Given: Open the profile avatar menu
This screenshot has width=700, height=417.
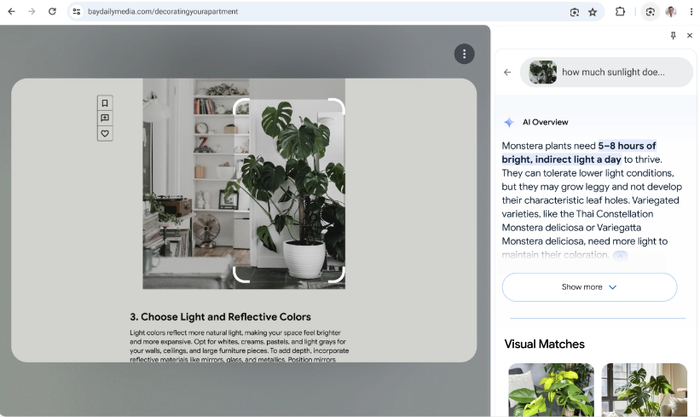Looking at the screenshot, I should pyautogui.click(x=671, y=12).
